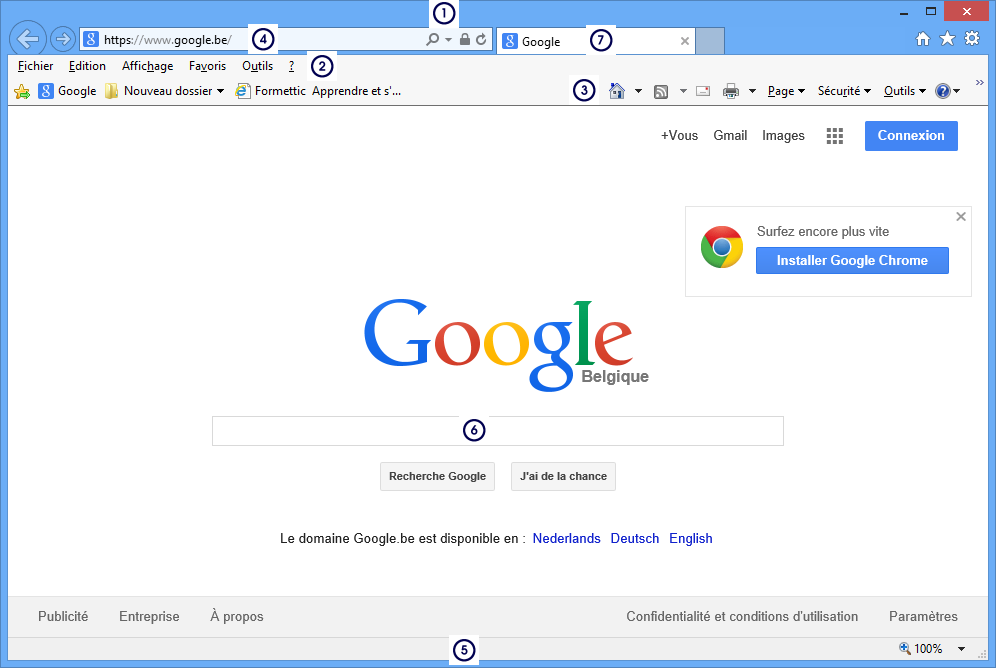This screenshot has height=668, width=996.
Task: Click the Home icon at top right
Action: tap(922, 39)
